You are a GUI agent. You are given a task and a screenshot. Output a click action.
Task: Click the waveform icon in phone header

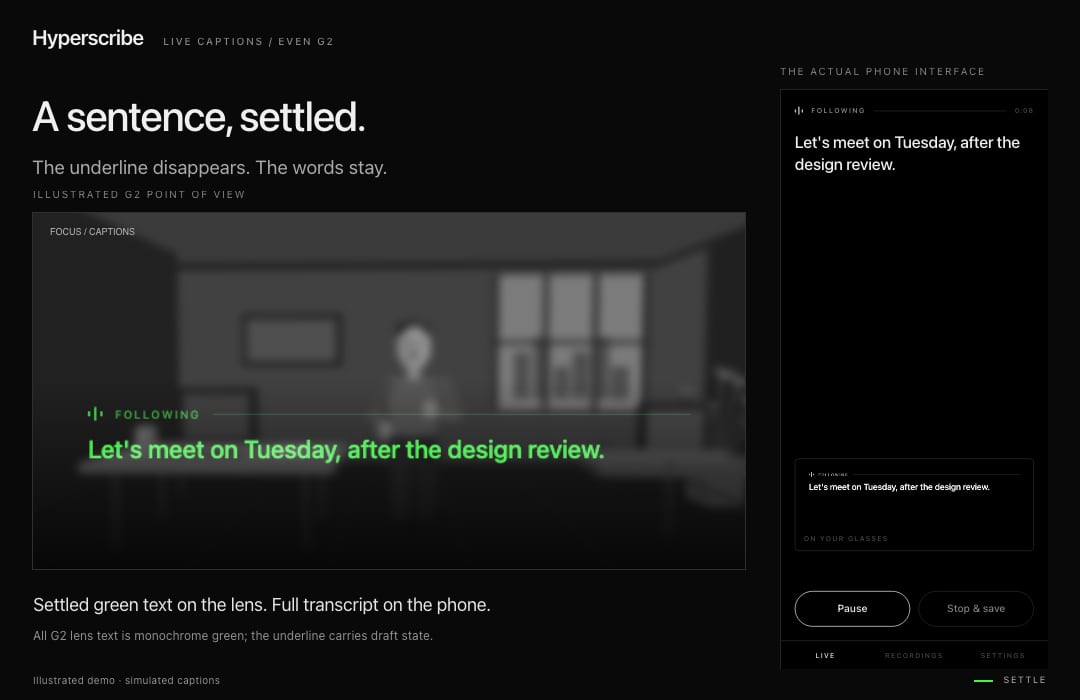[799, 110]
